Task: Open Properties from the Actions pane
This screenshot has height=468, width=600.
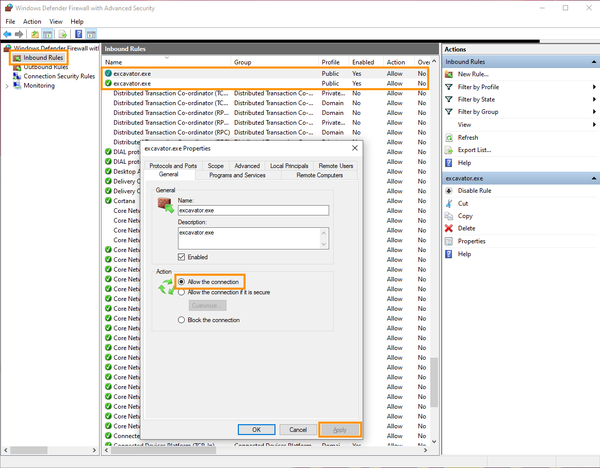Action: click(471, 241)
